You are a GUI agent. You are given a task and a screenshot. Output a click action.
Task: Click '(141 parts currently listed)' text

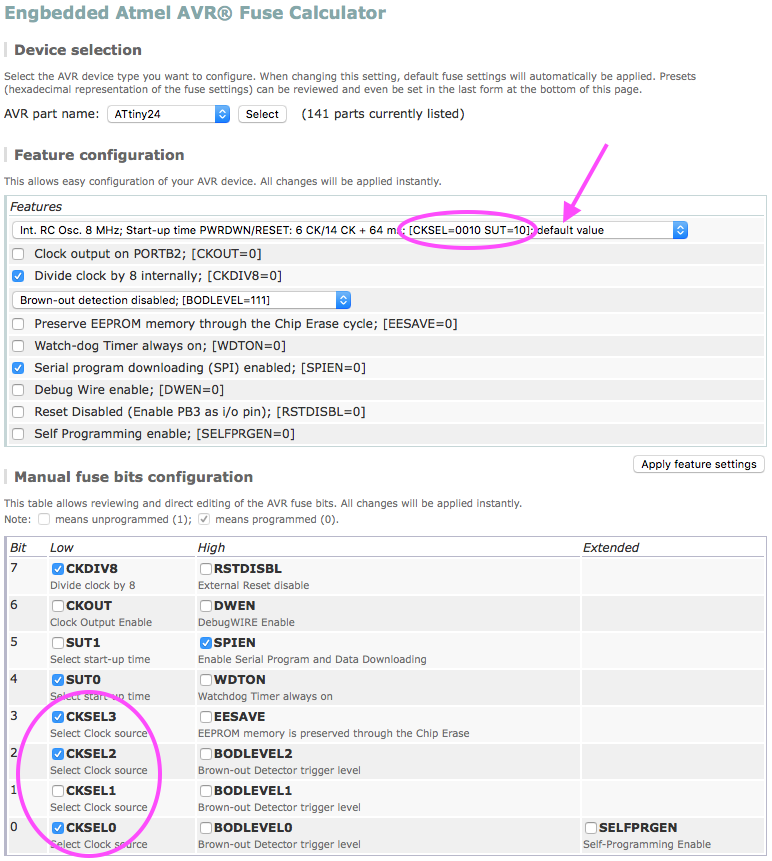tap(383, 114)
